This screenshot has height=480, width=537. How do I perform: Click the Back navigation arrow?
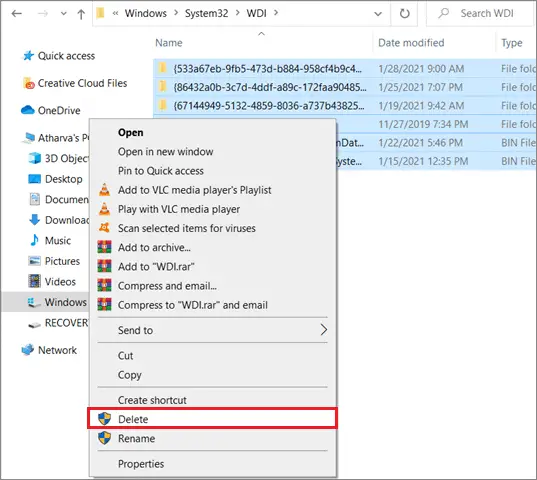click(x=16, y=14)
